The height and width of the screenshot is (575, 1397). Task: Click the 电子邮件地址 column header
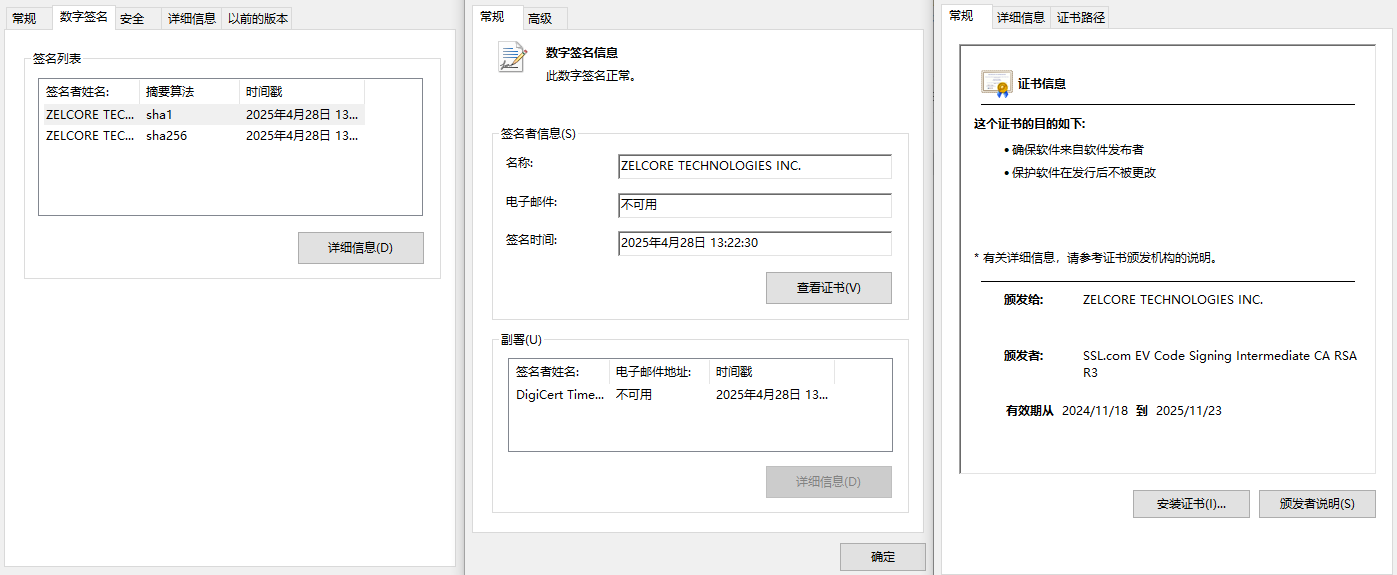(659, 372)
